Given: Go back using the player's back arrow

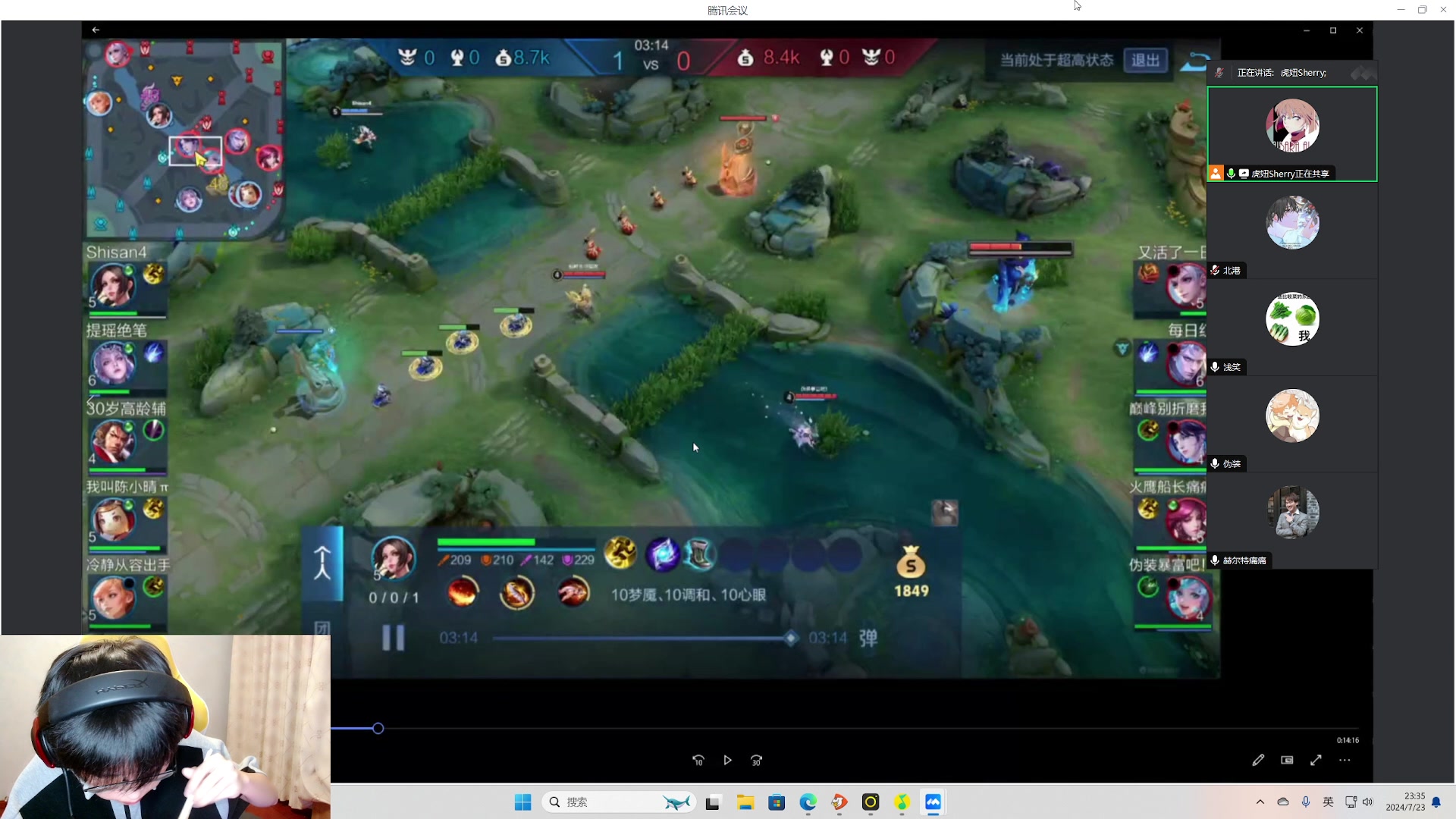Looking at the screenshot, I should [x=96, y=30].
